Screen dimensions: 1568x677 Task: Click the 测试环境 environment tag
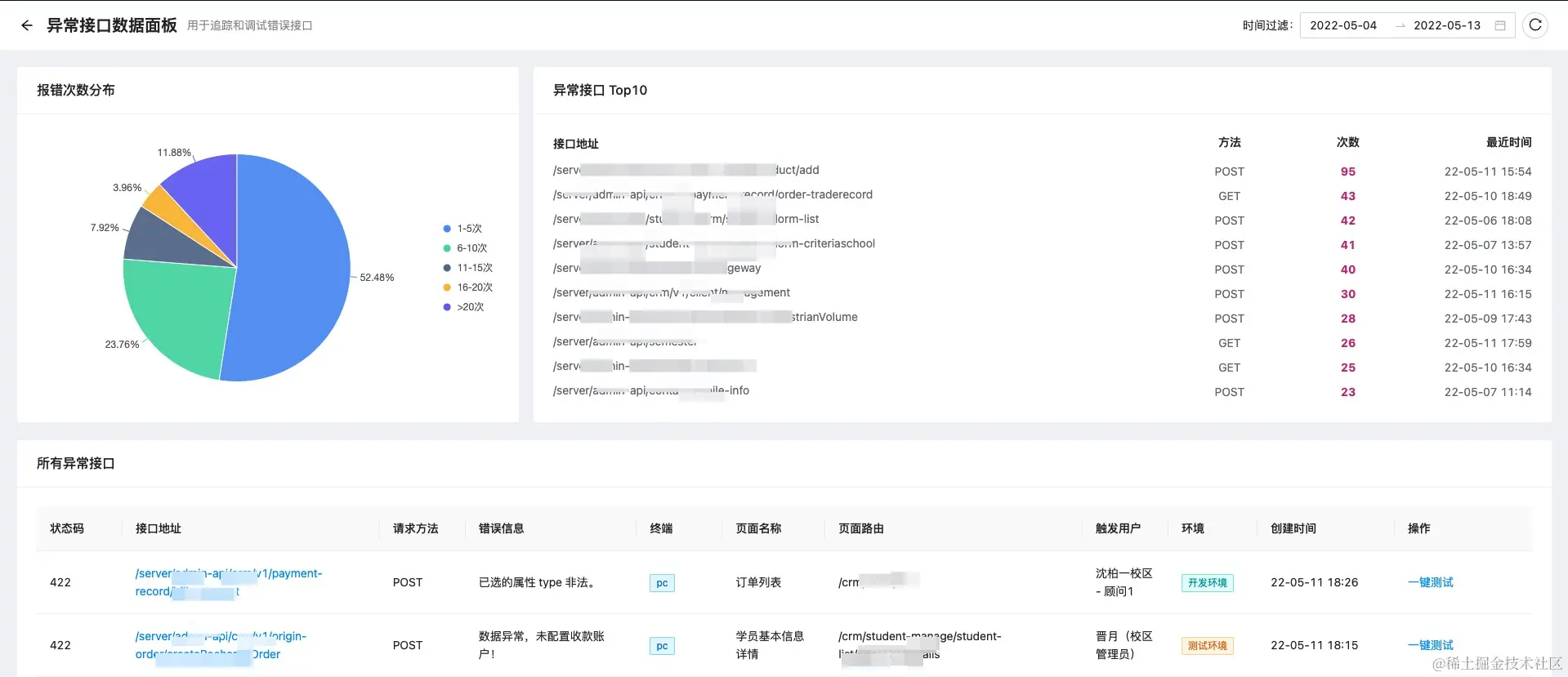click(1208, 646)
